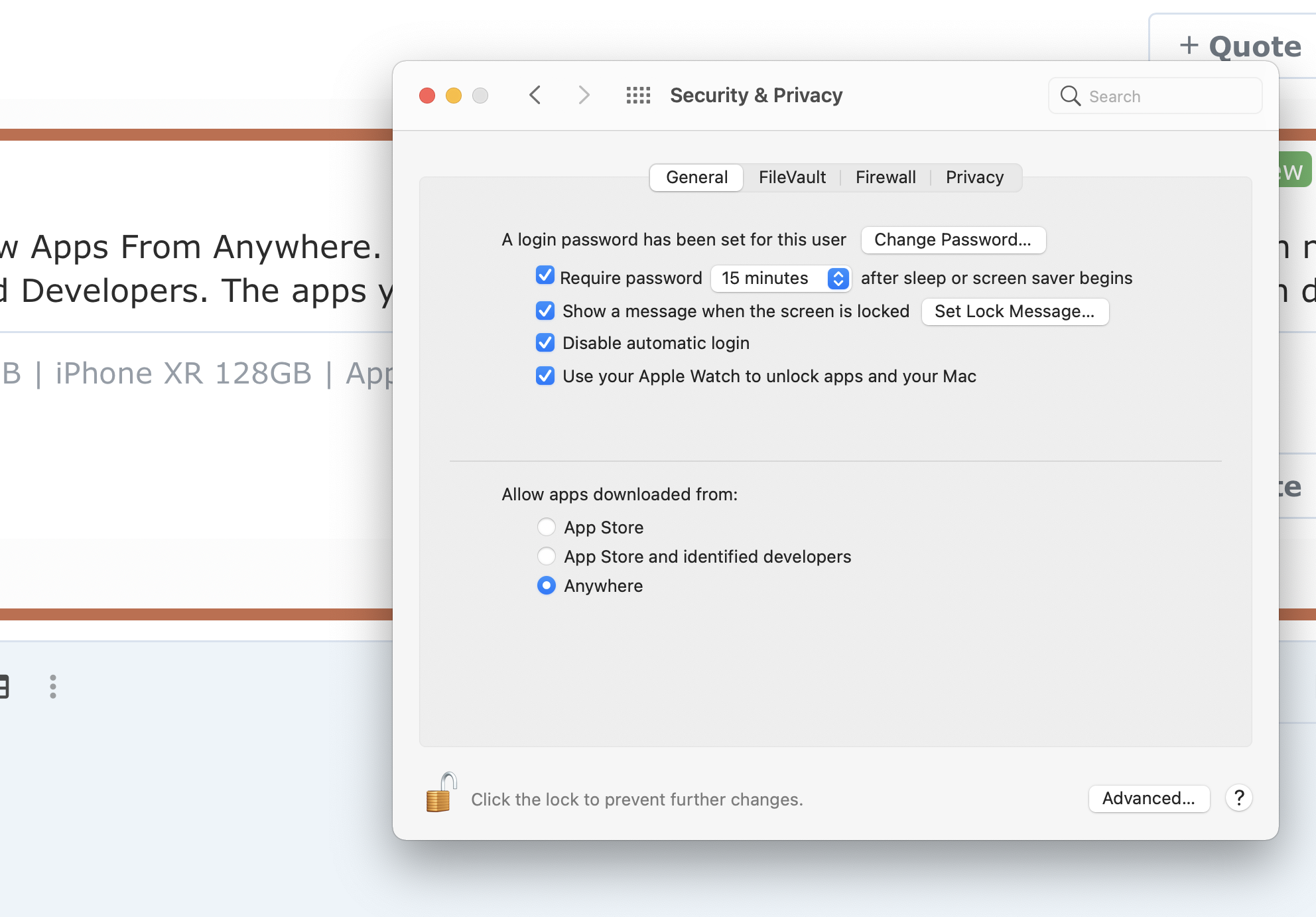Open the app grid menu icon
This screenshot has width=1316, height=917.
pos(637,95)
